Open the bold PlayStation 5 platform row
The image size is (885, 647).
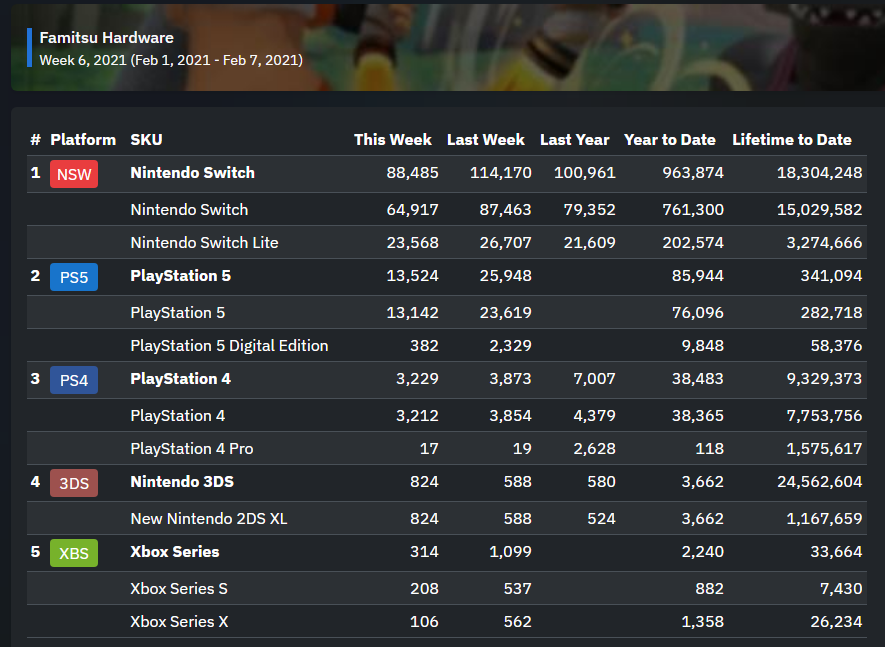[x=446, y=277]
